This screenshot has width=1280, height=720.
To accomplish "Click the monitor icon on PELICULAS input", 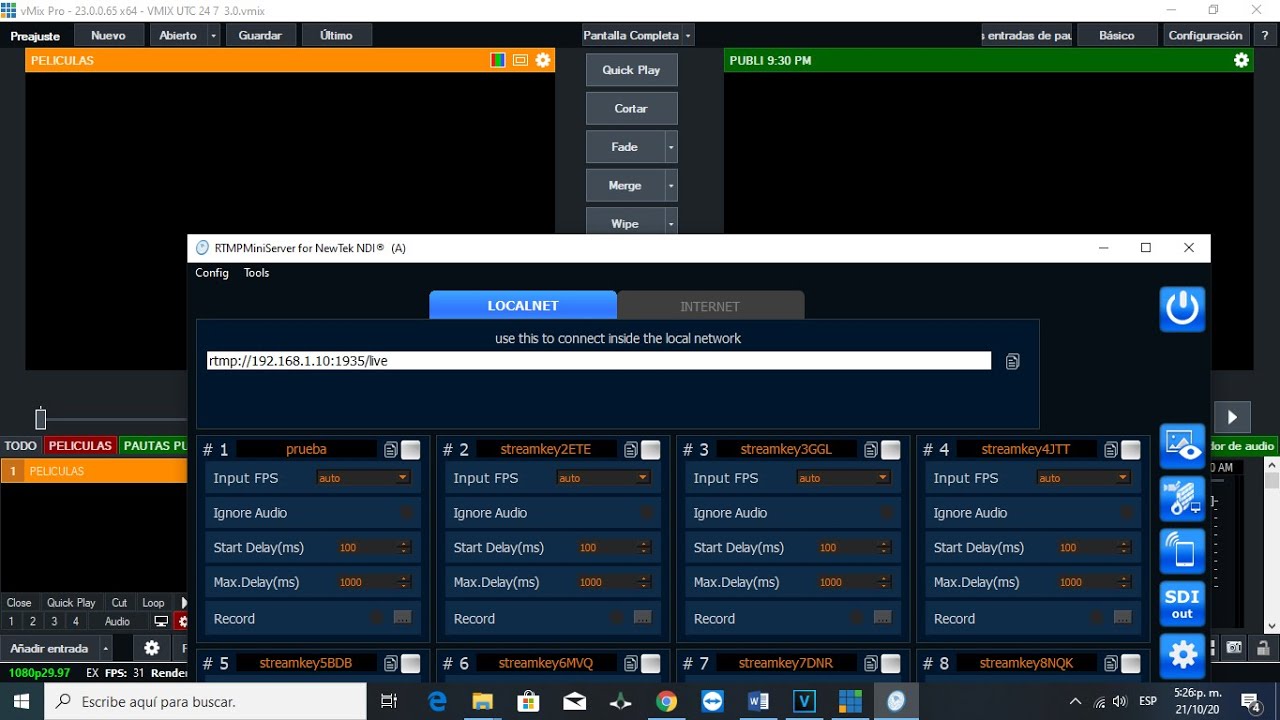I will point(161,621).
